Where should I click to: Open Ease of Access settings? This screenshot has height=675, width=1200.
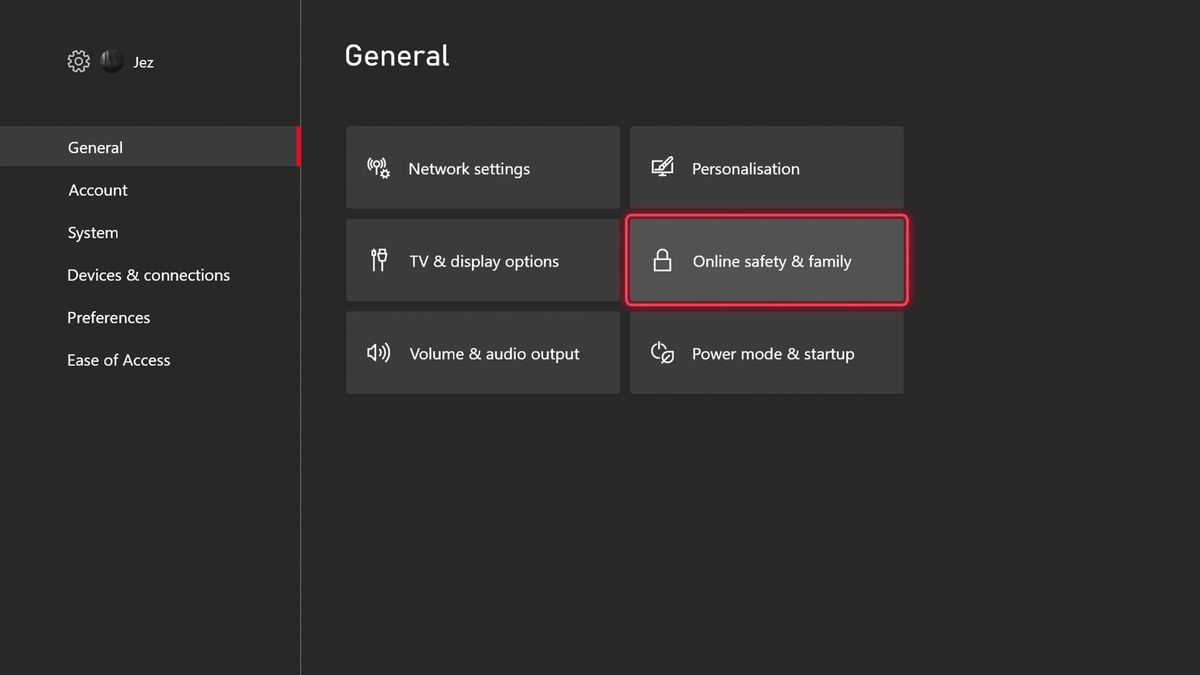pyautogui.click(x=118, y=360)
